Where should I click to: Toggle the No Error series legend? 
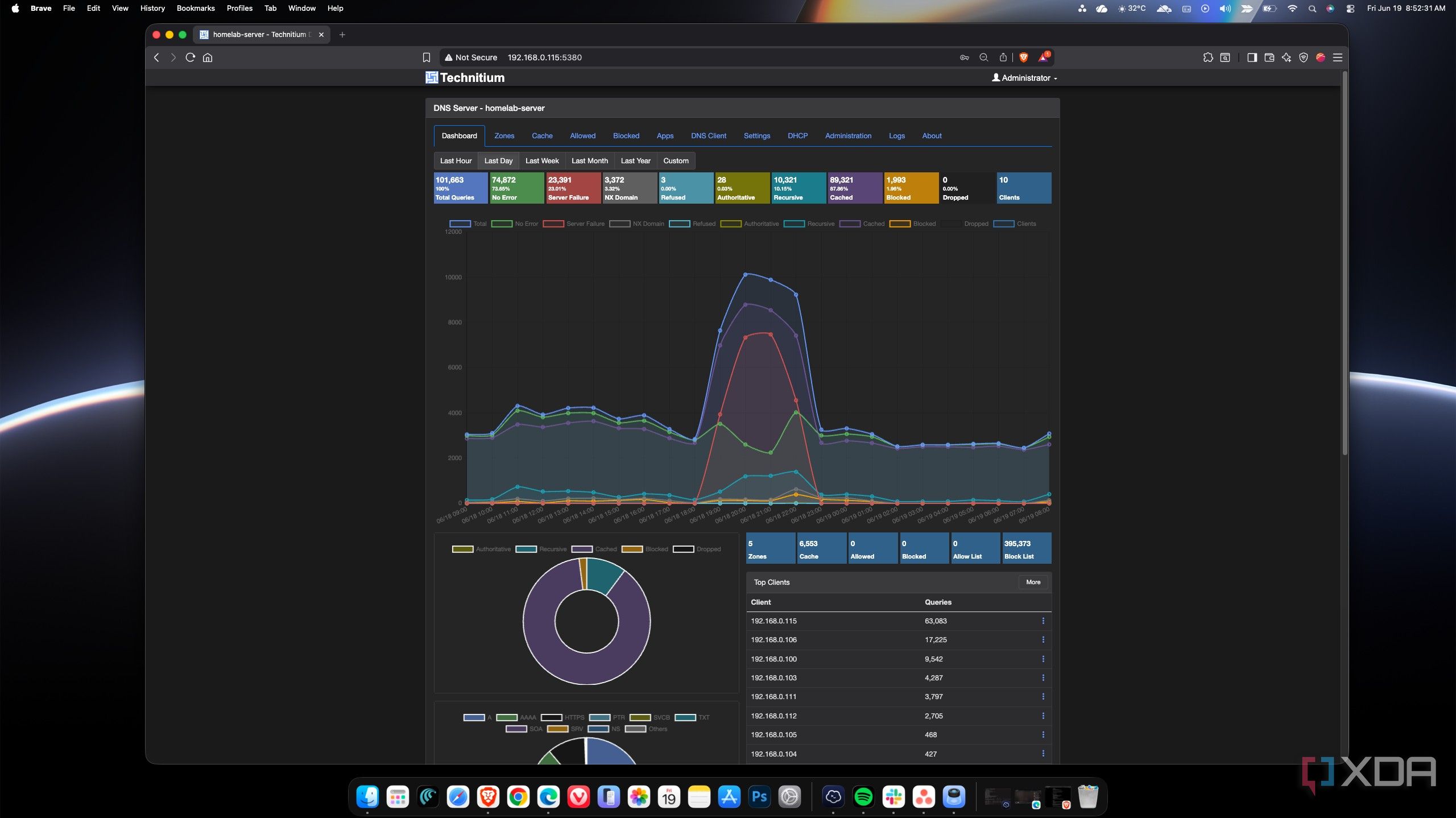pos(515,224)
